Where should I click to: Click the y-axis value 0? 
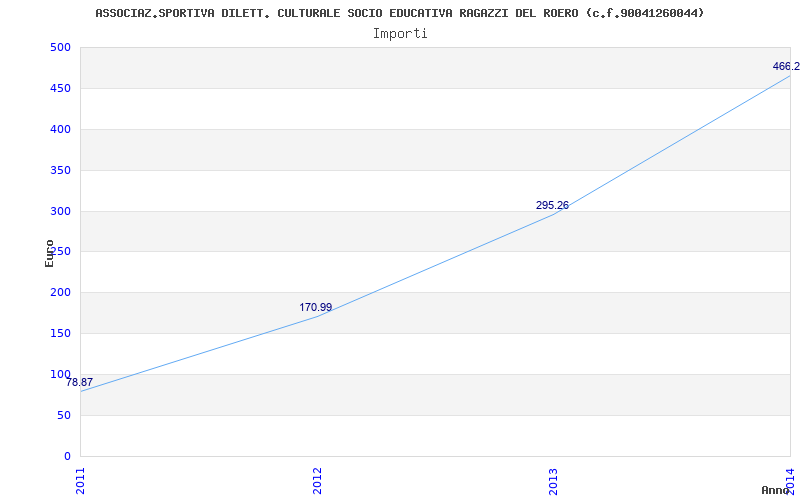pos(67,456)
